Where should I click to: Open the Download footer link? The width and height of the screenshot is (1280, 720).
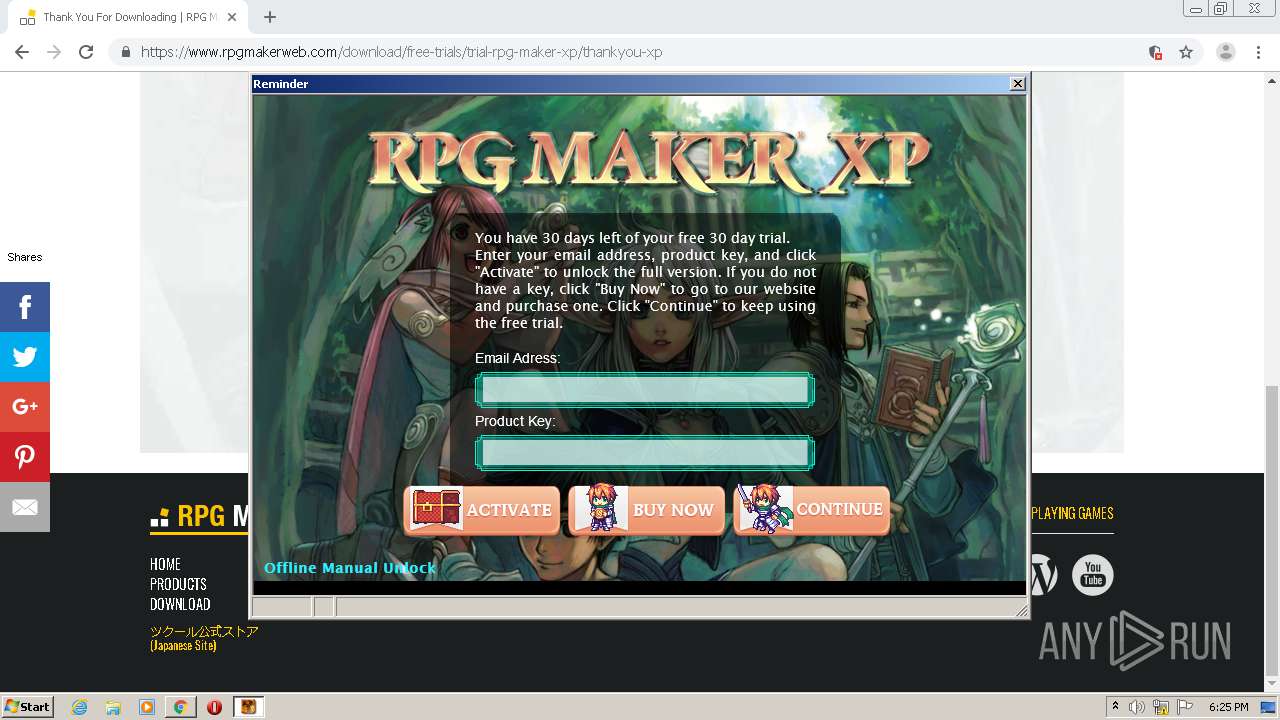[x=180, y=604]
